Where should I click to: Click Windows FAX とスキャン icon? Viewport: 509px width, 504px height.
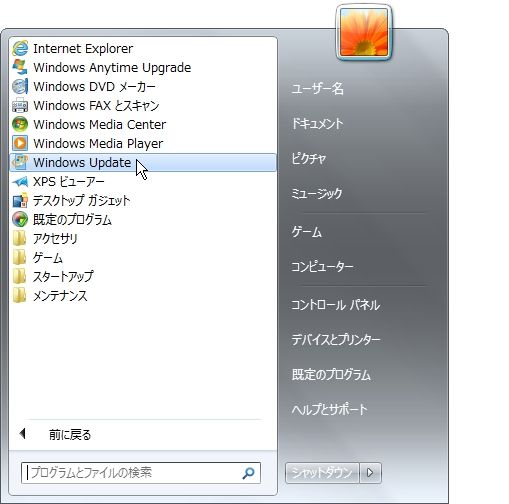(x=20, y=106)
